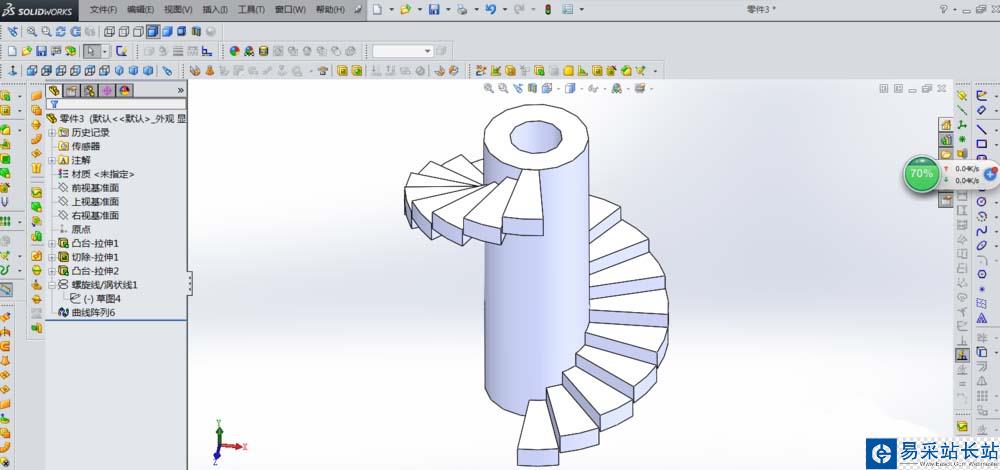Expand the Select tool dropdown arrow
1000x470 pixels.
pyautogui.click(x=105, y=51)
